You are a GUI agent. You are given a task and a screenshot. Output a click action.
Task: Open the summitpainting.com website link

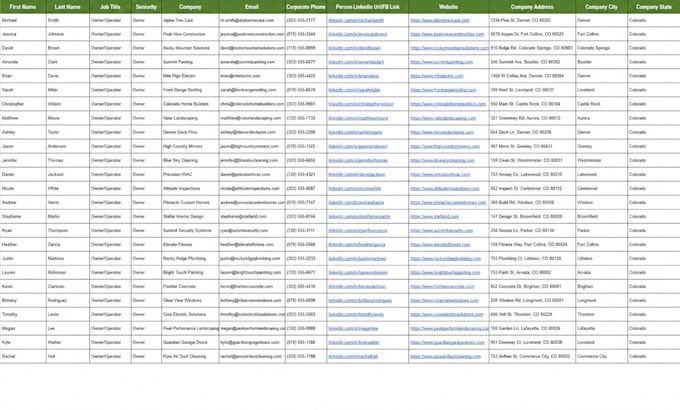tap(441, 62)
